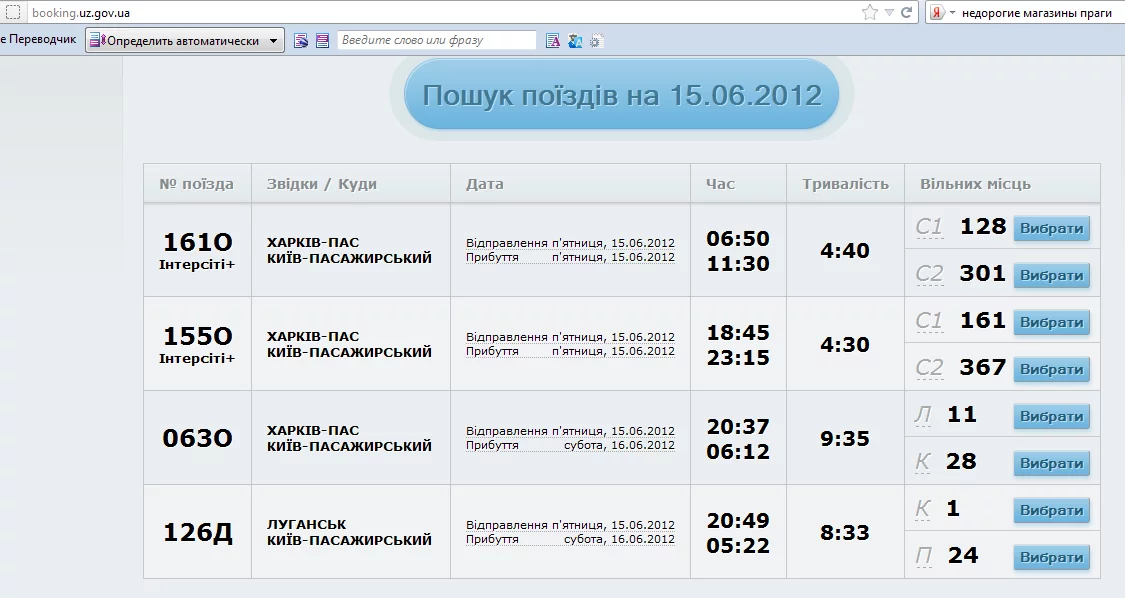Click the blue language translate icon
The height and width of the screenshot is (598, 1125).
[x=575, y=41]
